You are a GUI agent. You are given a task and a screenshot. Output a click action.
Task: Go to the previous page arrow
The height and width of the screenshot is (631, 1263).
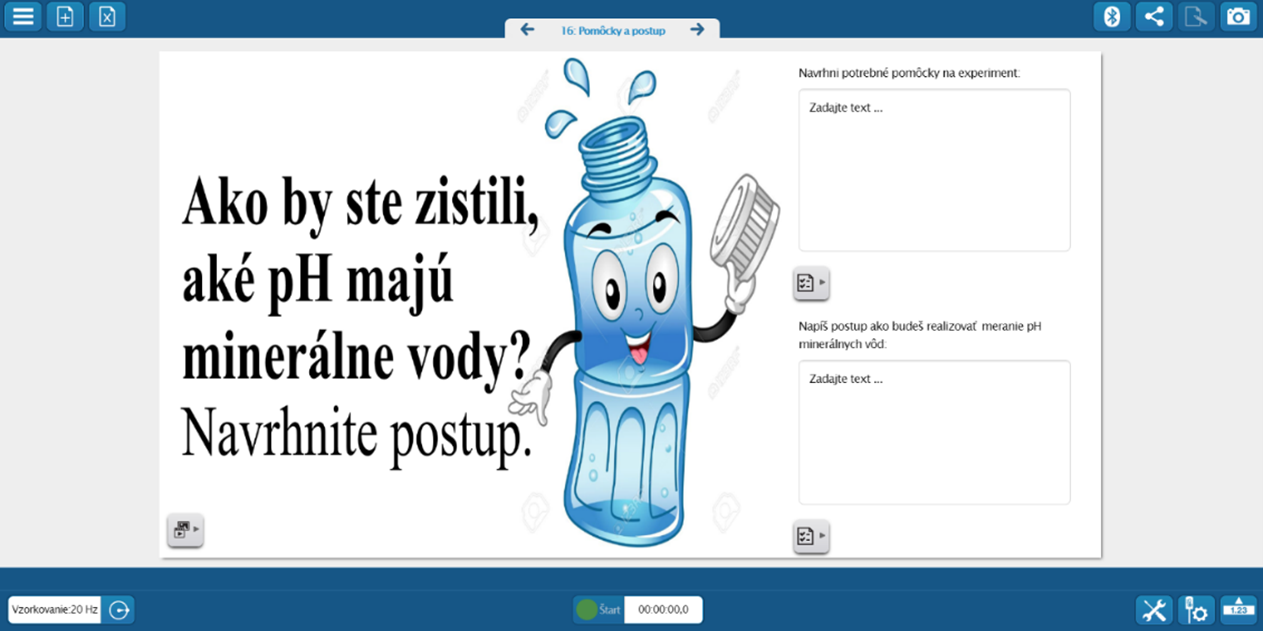point(527,30)
